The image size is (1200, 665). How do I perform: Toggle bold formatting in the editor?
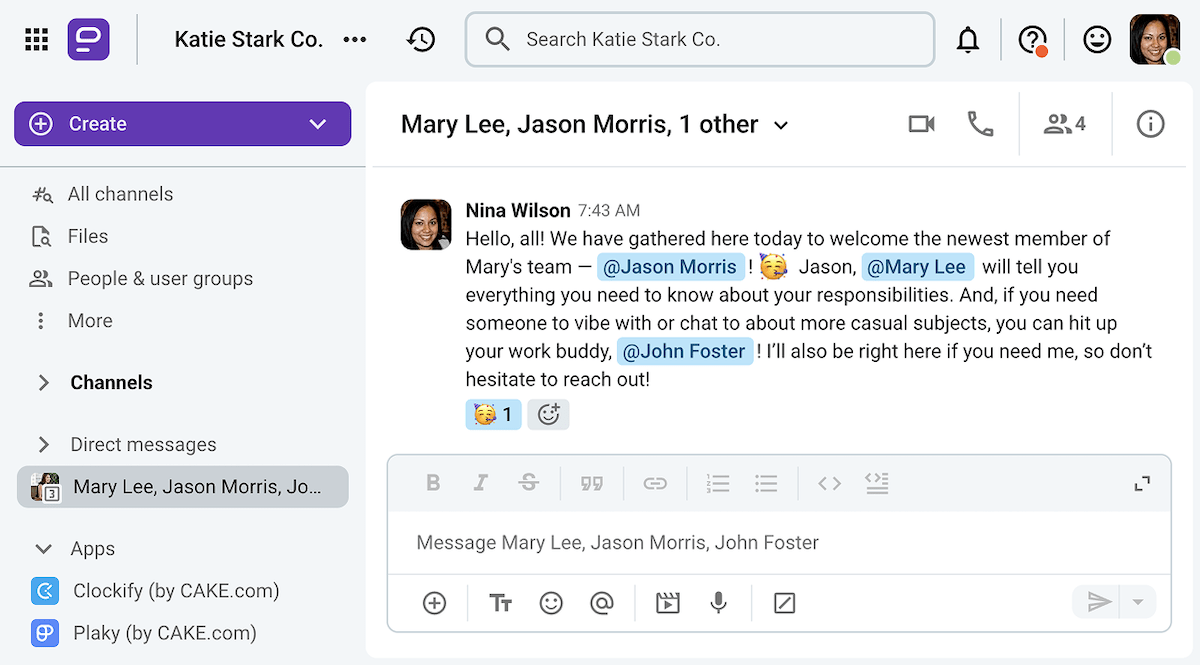(433, 483)
